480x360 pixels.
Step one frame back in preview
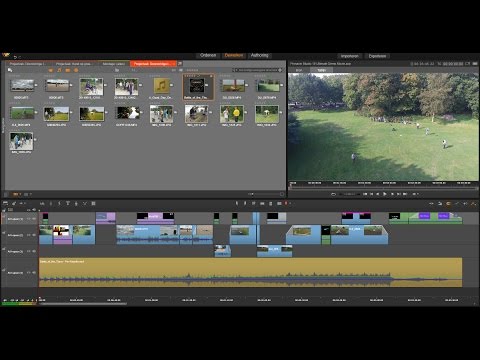tap(378, 194)
